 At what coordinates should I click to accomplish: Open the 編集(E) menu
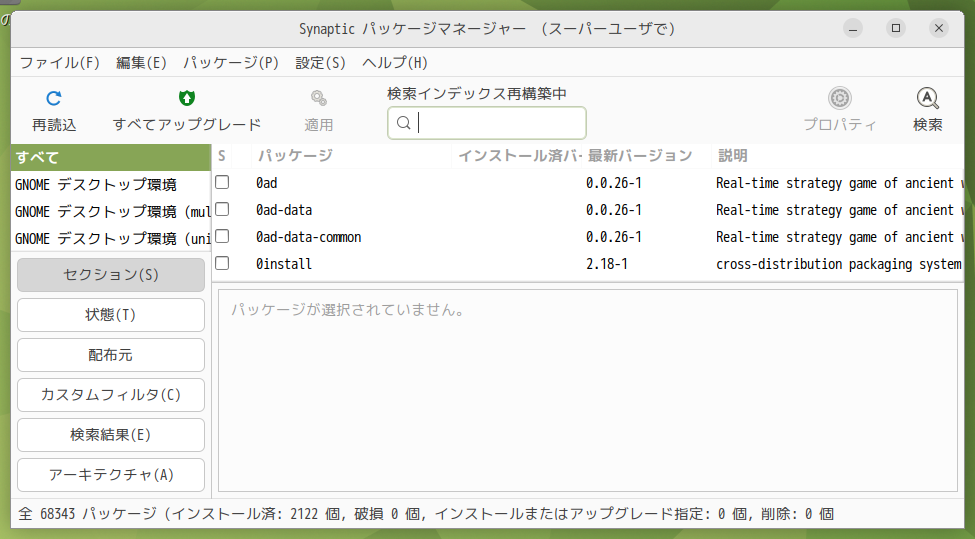pyautogui.click(x=141, y=63)
